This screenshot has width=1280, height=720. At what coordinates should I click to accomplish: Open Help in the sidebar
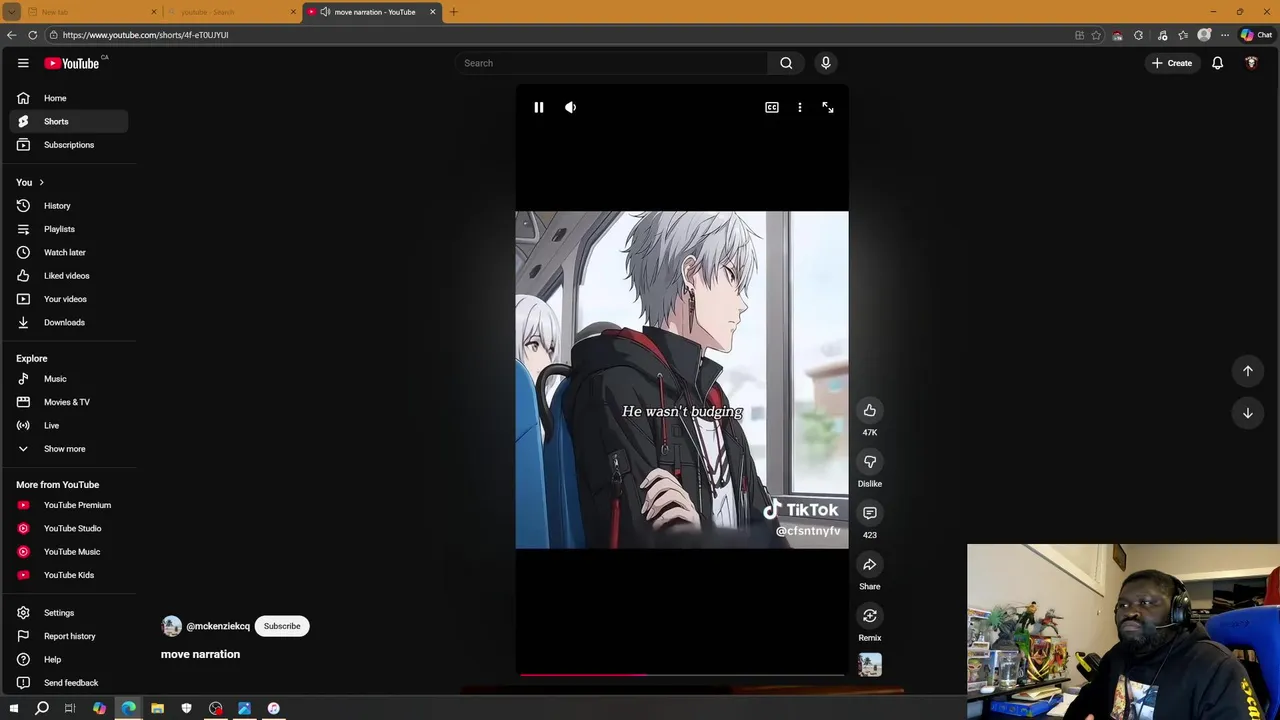[69, 660]
